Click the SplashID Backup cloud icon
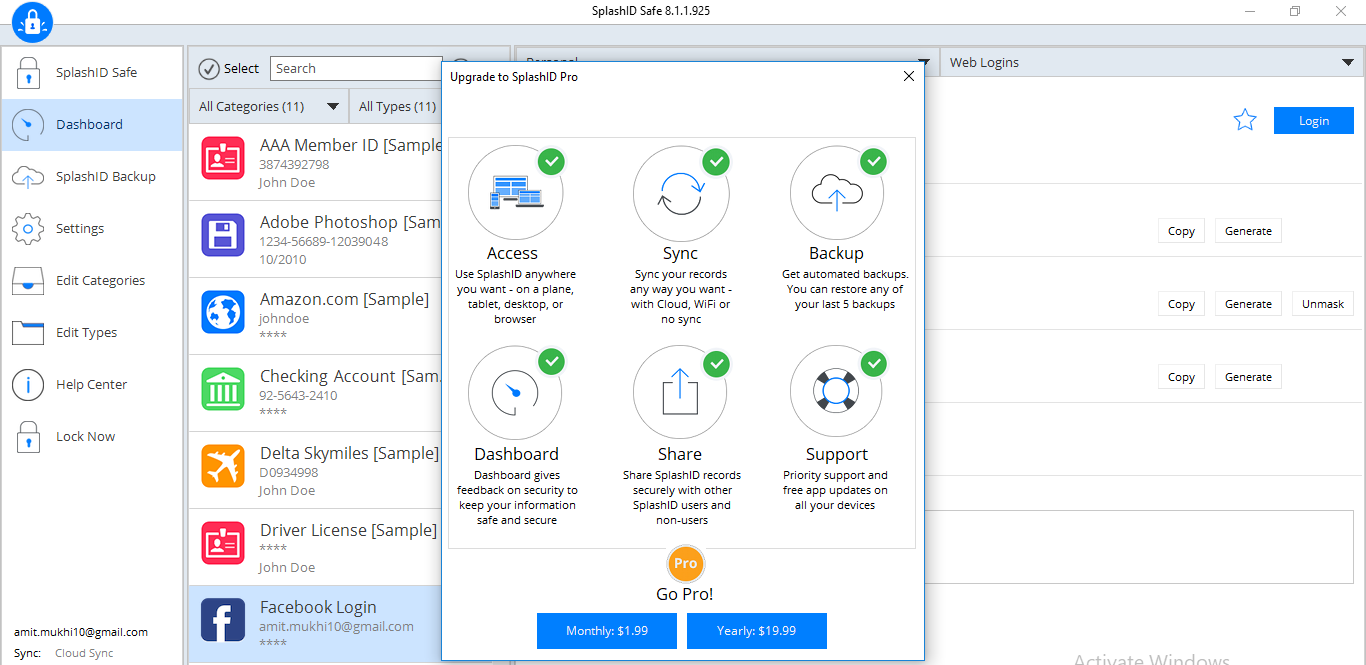This screenshot has width=1366, height=665. coord(28,177)
